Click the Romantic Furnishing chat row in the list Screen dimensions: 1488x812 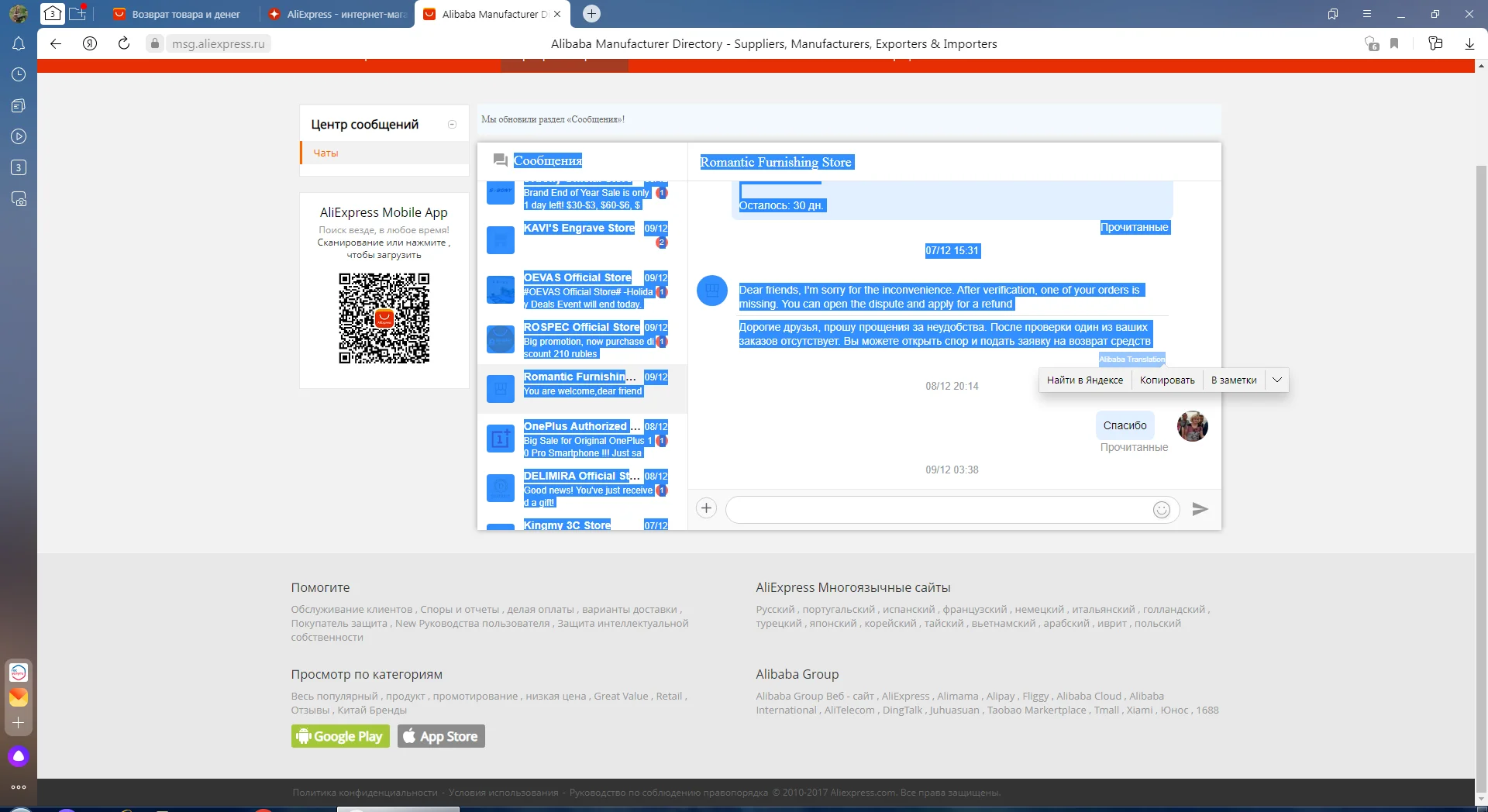pos(582,389)
